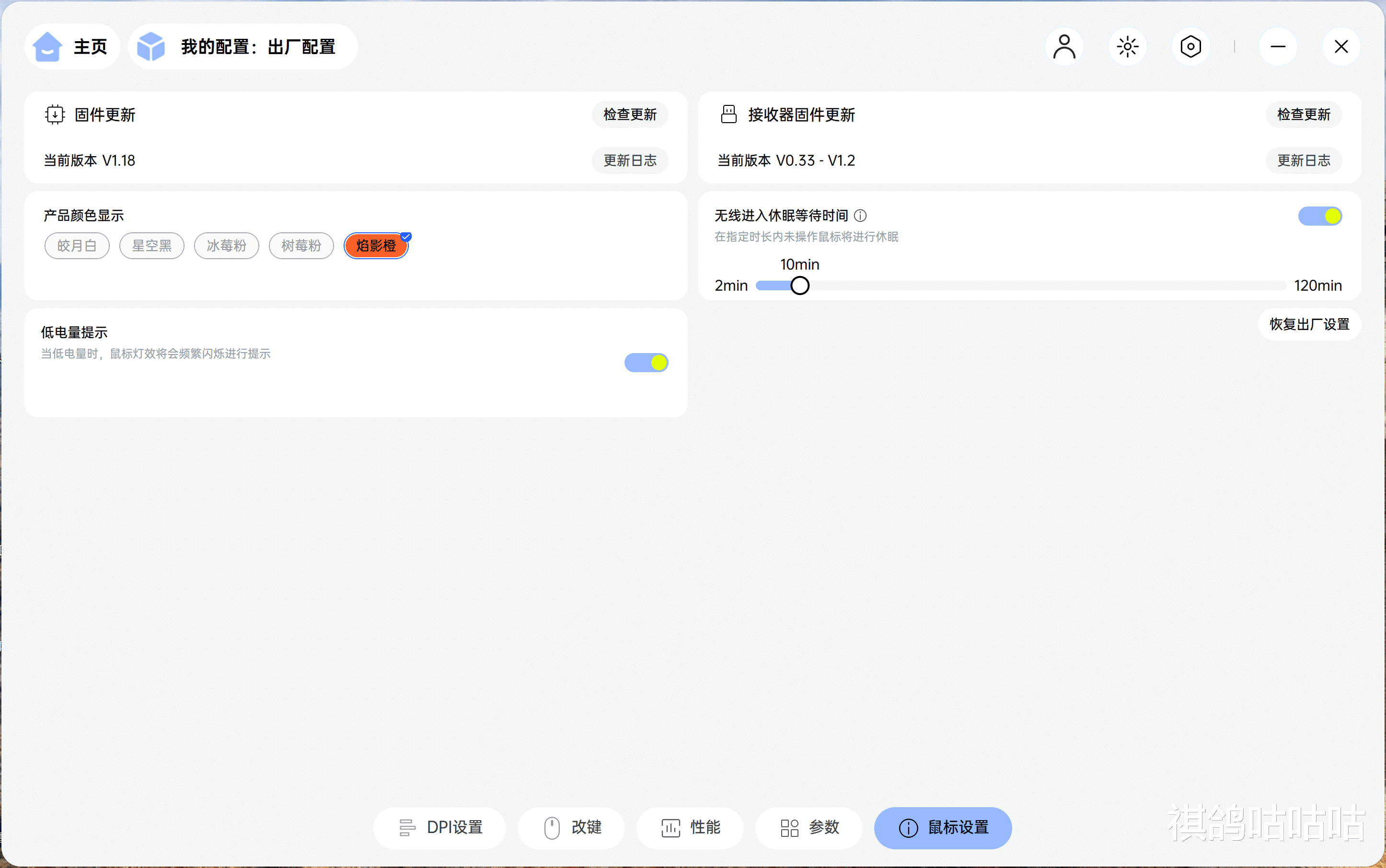Disable the wireless sleep timer toggle
The image size is (1386, 868).
click(1319, 217)
